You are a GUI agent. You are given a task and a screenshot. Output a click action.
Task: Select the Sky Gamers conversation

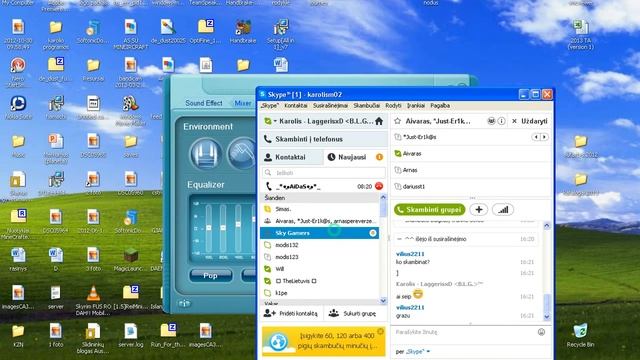tap(320, 233)
